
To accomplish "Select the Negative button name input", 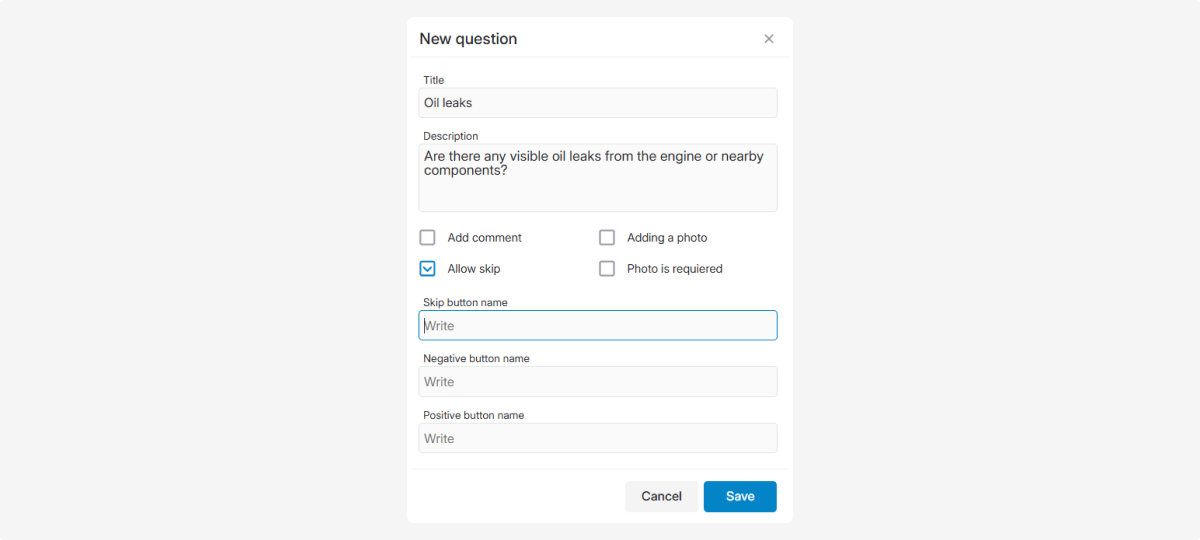I will click(597, 382).
